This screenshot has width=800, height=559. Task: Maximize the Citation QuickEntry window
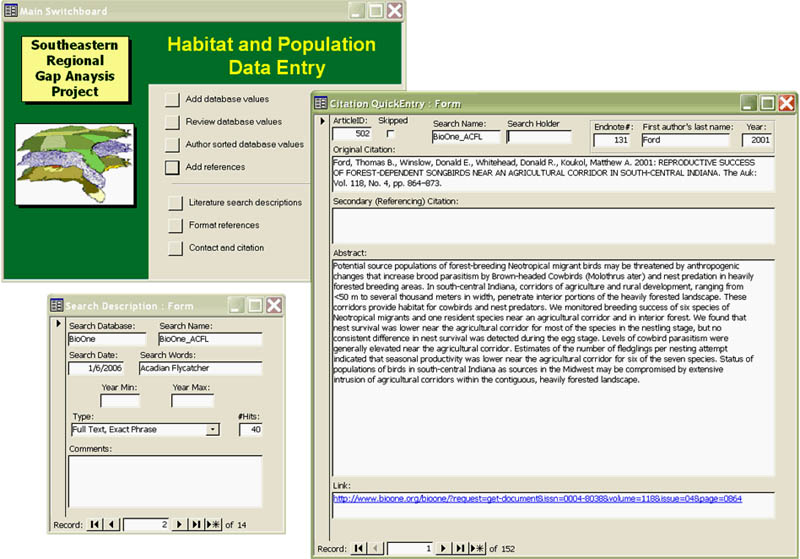click(768, 103)
